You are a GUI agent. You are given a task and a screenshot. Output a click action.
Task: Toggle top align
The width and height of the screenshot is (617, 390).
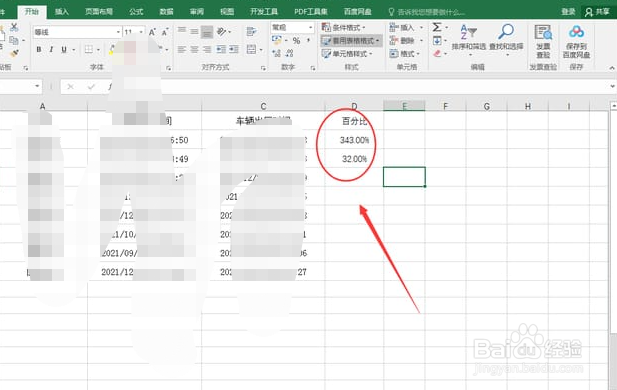pyautogui.click(x=181, y=31)
